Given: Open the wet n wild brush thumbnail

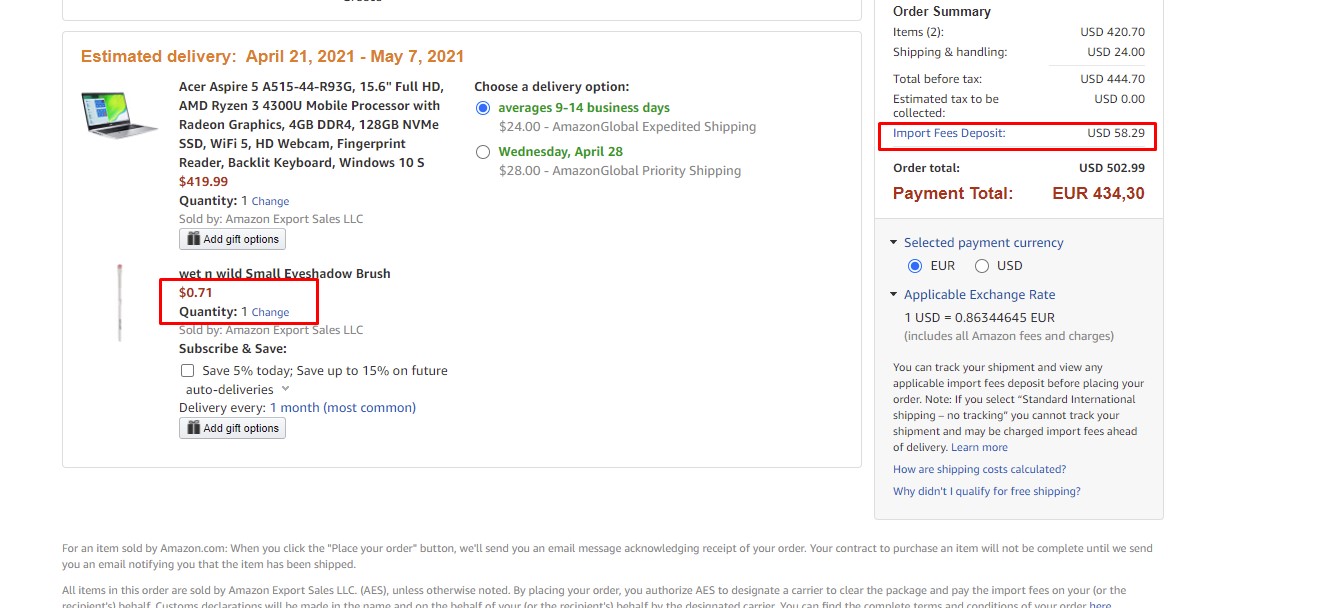Looking at the screenshot, I should pyautogui.click(x=120, y=302).
